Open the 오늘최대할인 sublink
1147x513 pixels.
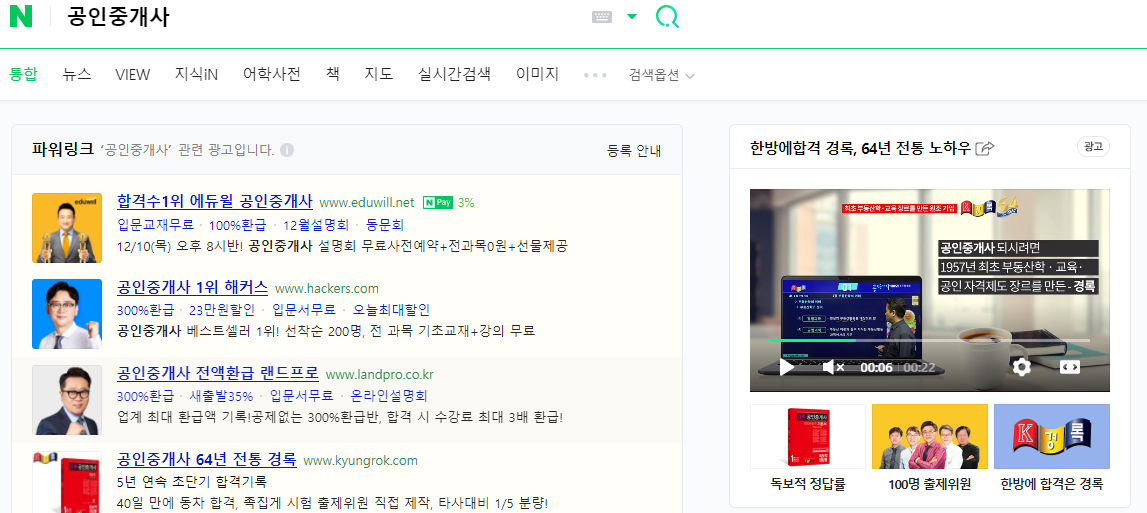point(391,310)
